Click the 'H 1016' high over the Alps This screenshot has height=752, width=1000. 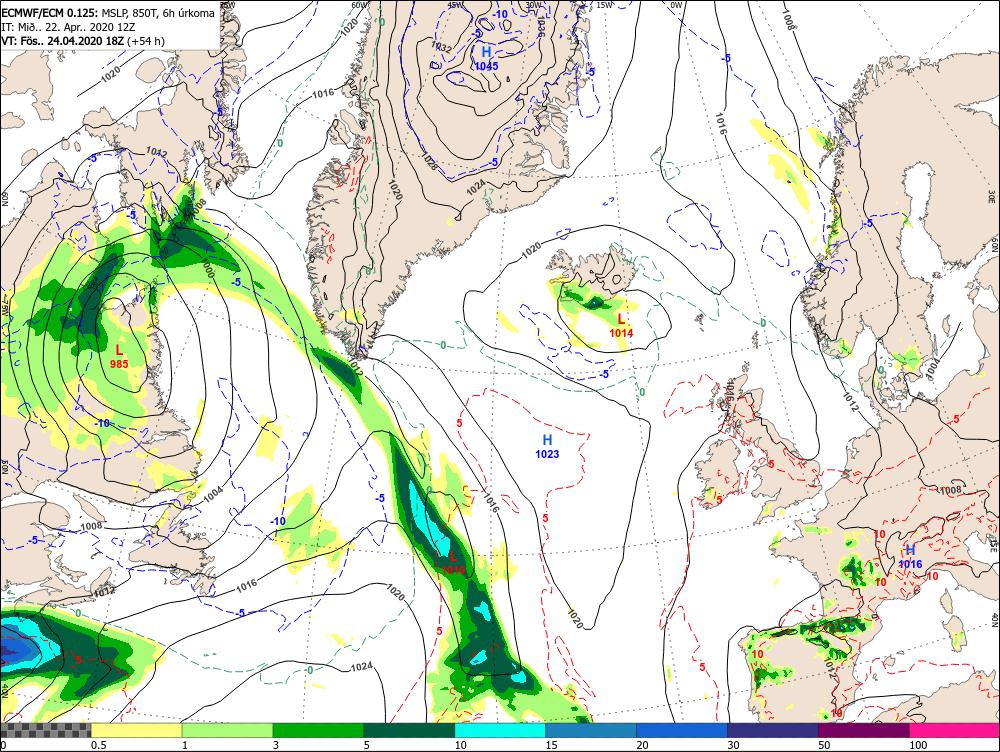pos(910,556)
